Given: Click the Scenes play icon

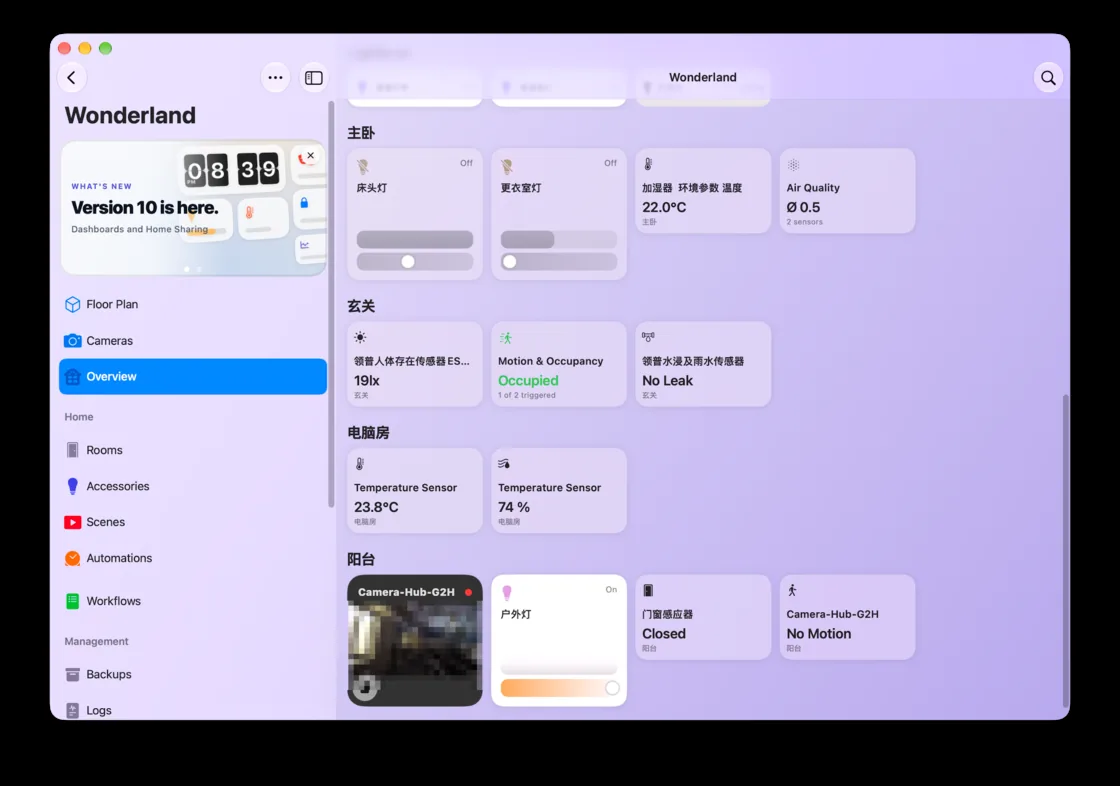Looking at the screenshot, I should 72,522.
